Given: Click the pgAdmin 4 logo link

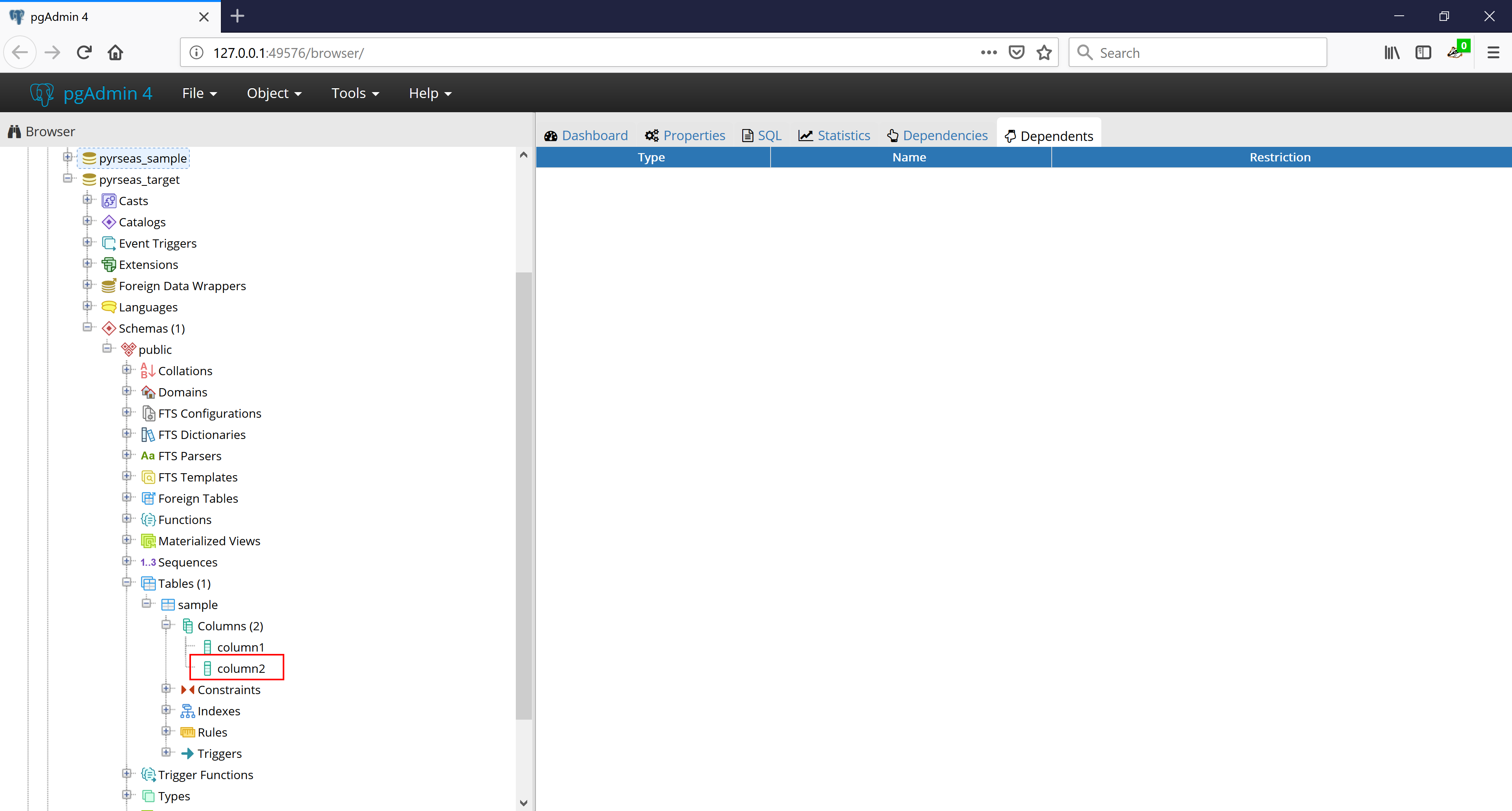Looking at the screenshot, I should (91, 93).
